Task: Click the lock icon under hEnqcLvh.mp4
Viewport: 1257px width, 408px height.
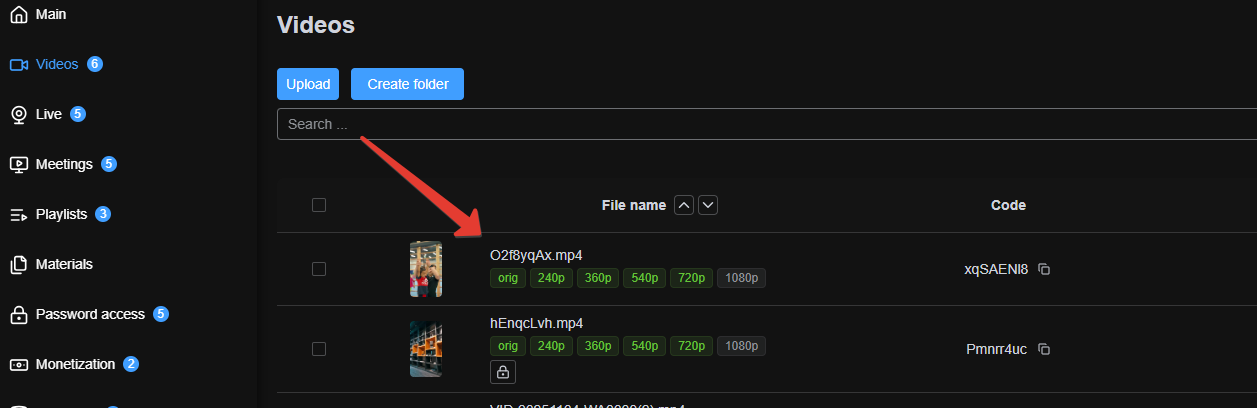Action: 503,372
